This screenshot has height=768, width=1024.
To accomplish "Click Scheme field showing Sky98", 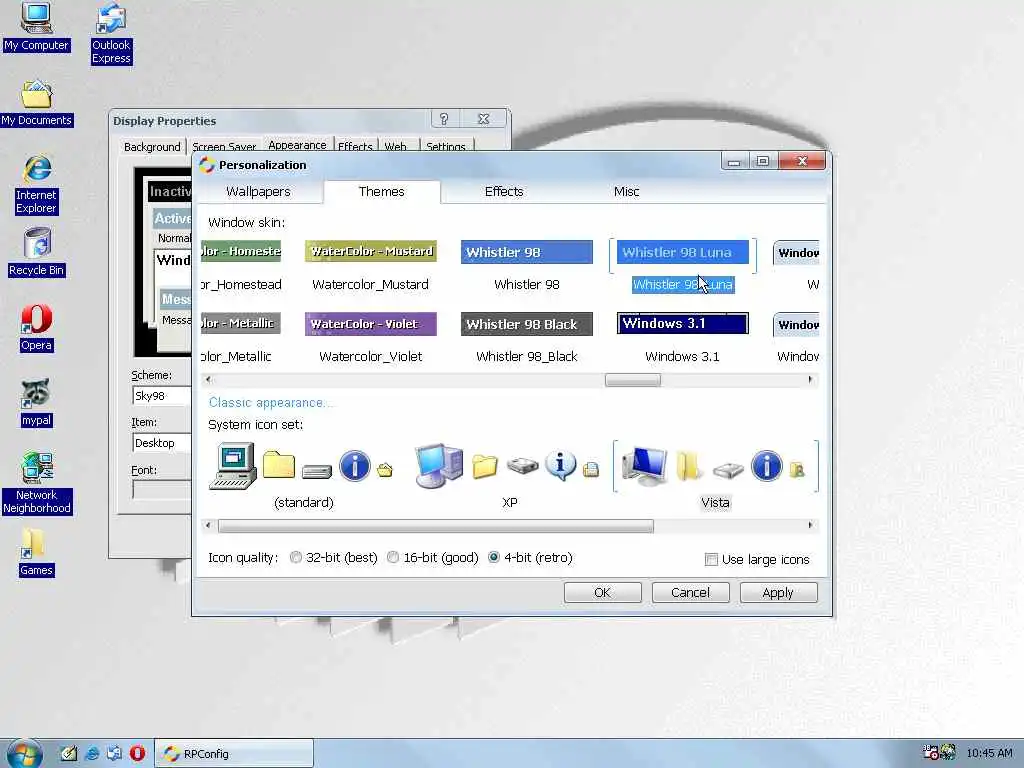I will 162,396.
